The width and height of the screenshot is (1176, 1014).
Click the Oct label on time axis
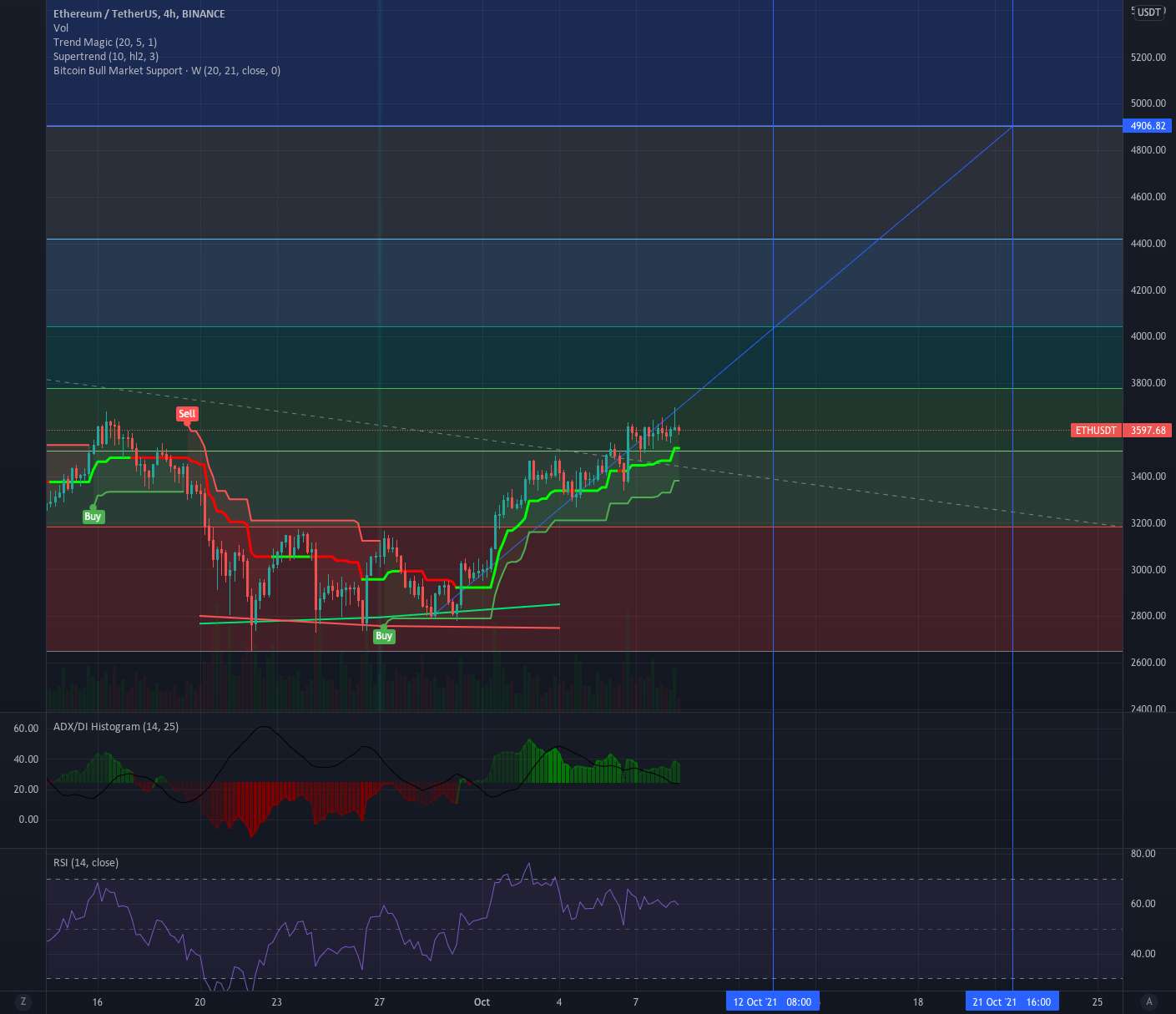pyautogui.click(x=482, y=1001)
